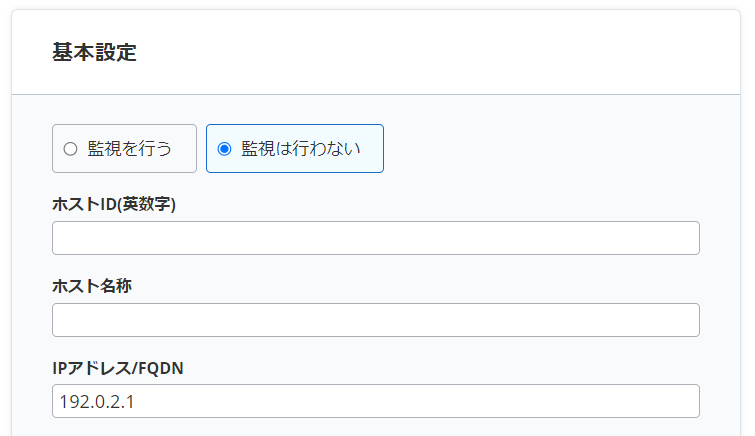
Task: Disable monitoring via the 監視は行わない box
Action: click(294, 149)
